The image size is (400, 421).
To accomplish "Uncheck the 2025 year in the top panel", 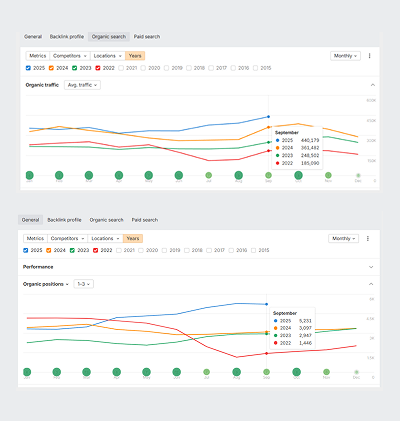I will point(28,68).
